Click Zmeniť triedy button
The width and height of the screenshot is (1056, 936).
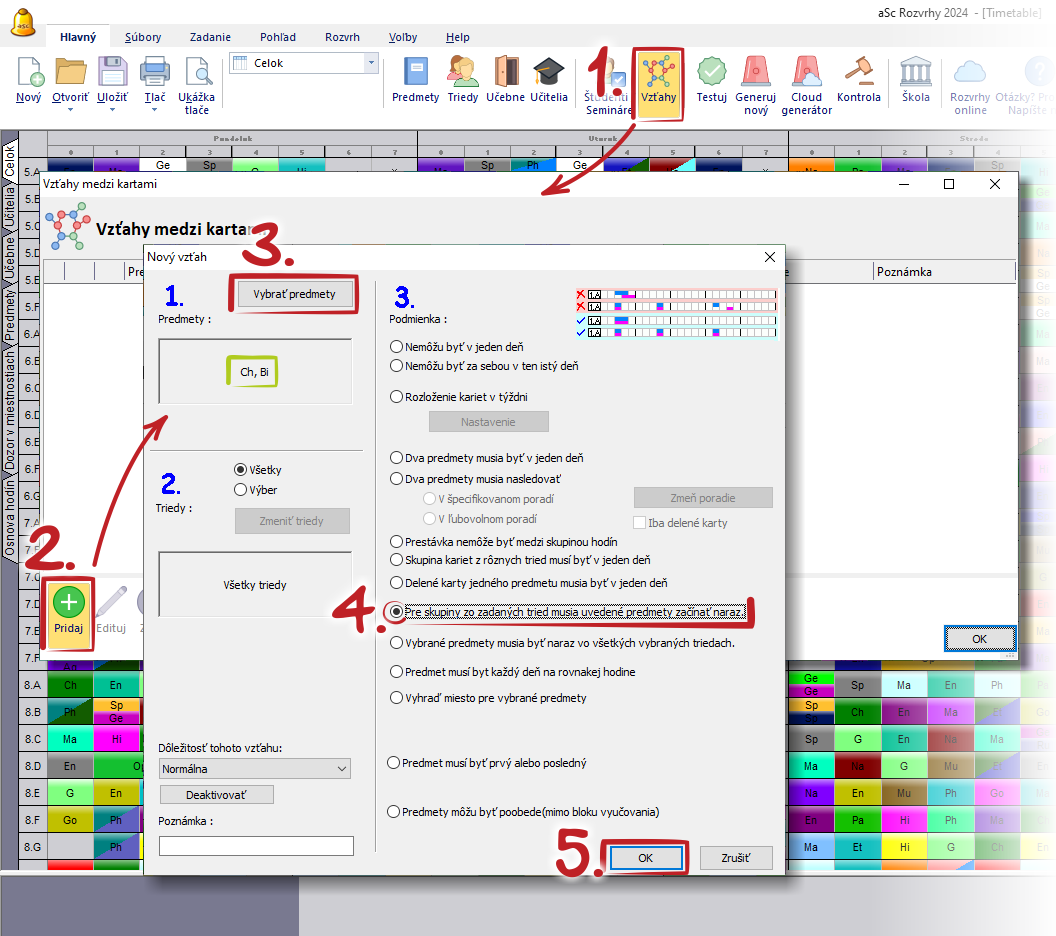292,521
